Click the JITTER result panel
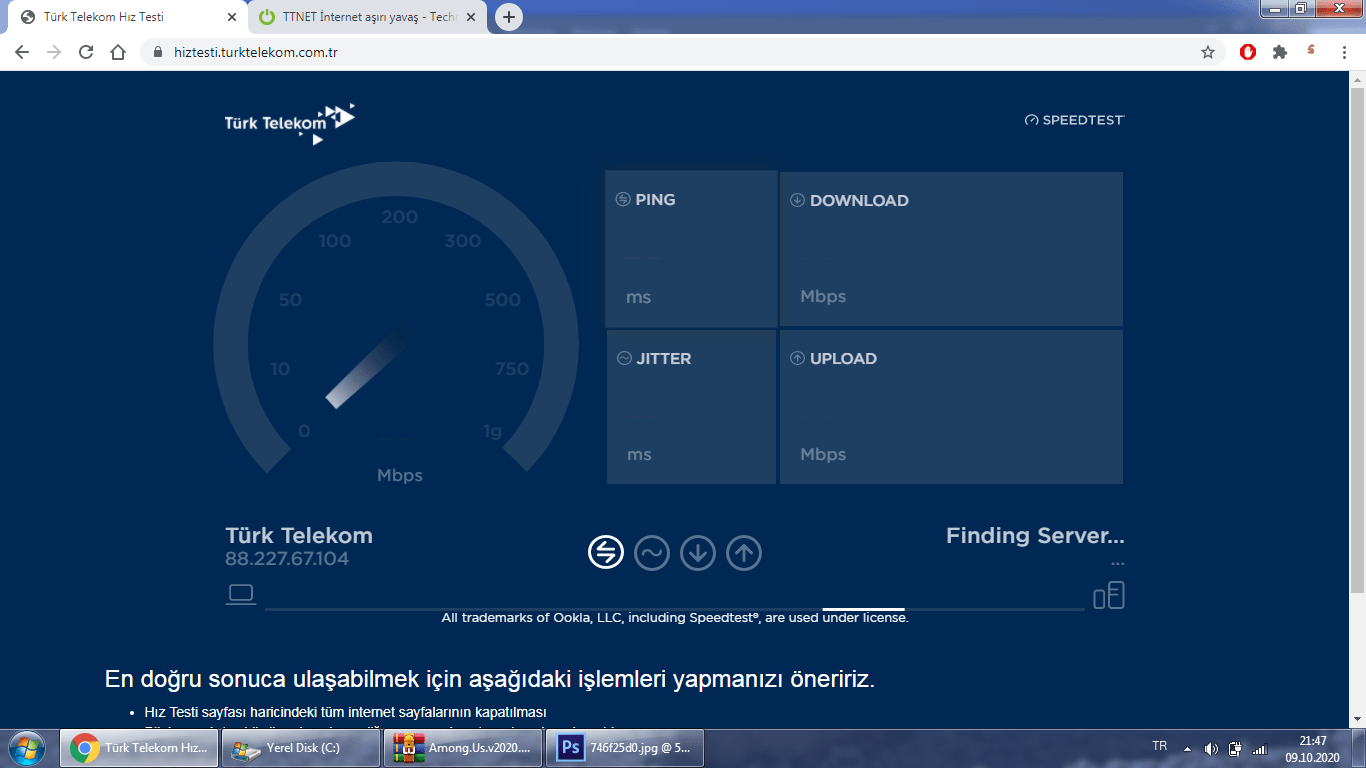This screenshot has height=768, width=1366. 691,407
